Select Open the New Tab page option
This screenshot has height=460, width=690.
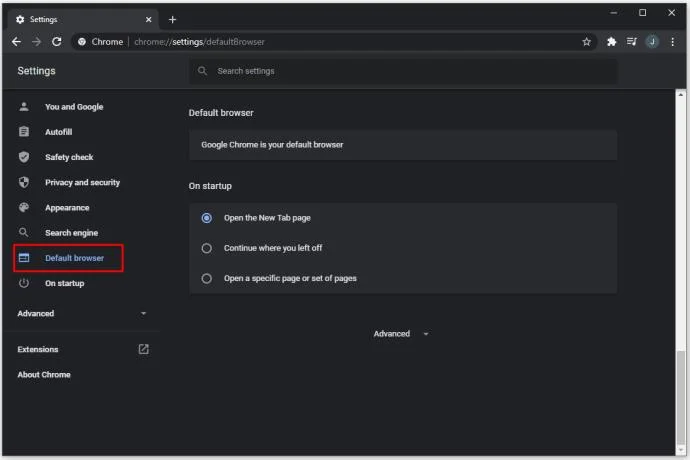207,218
